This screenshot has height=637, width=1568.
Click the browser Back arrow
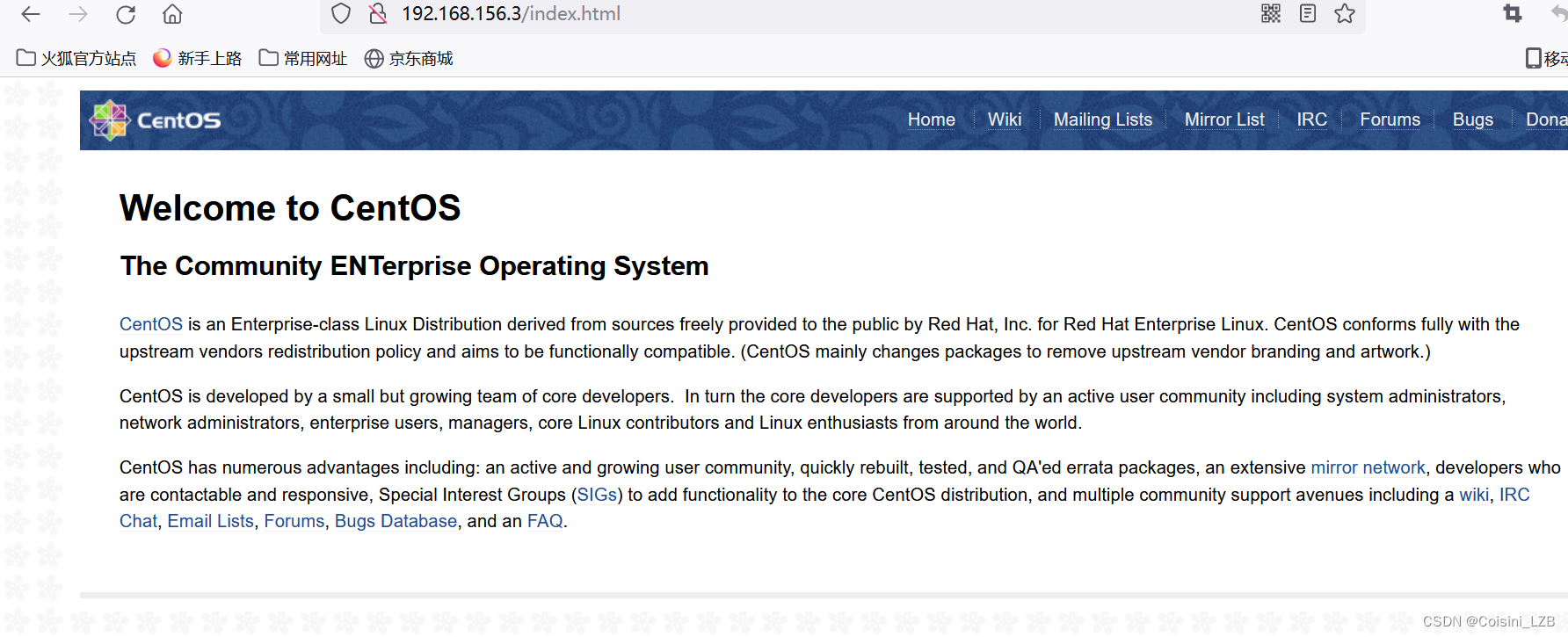(x=31, y=14)
